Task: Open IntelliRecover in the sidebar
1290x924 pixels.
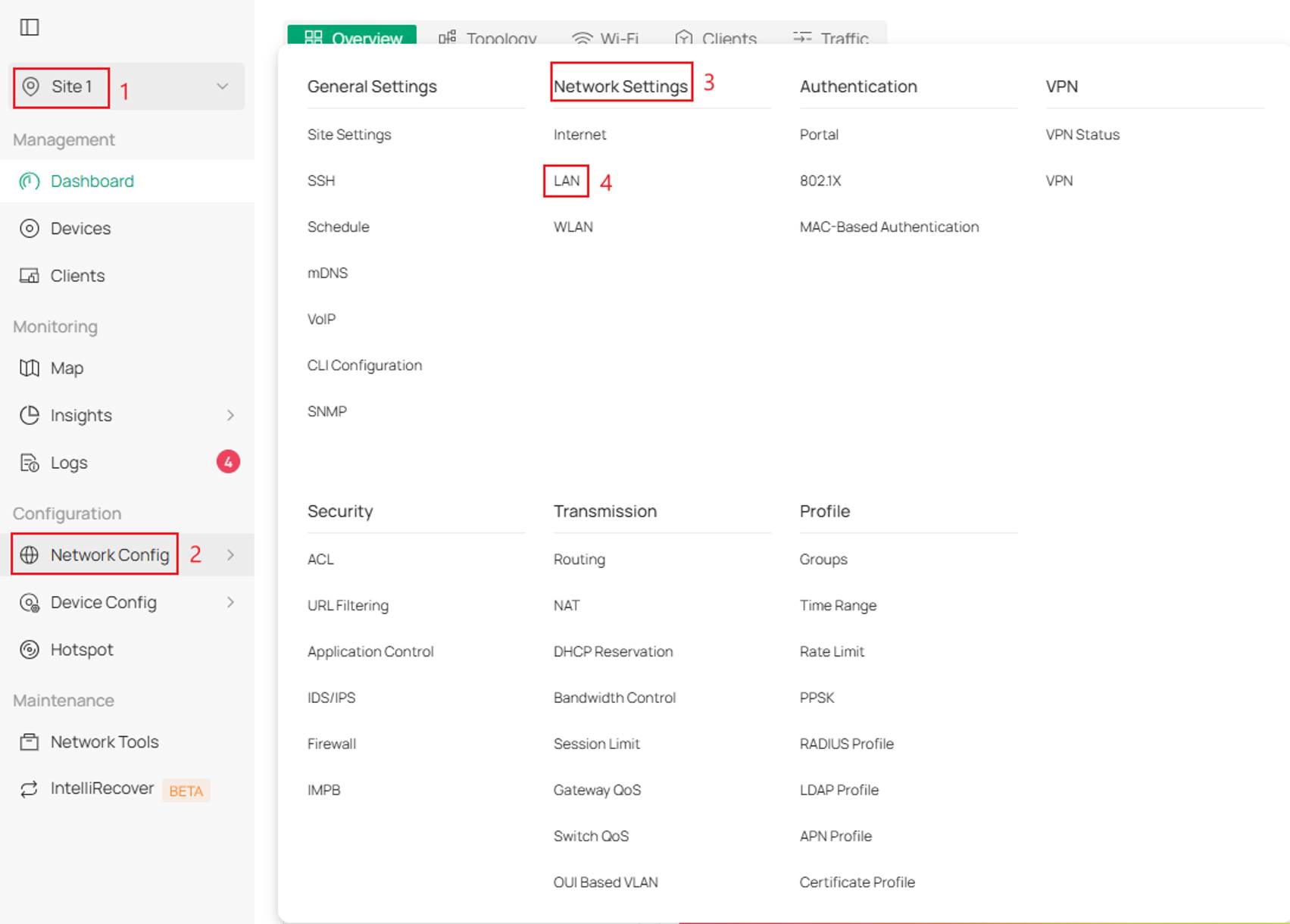Action: click(127, 789)
